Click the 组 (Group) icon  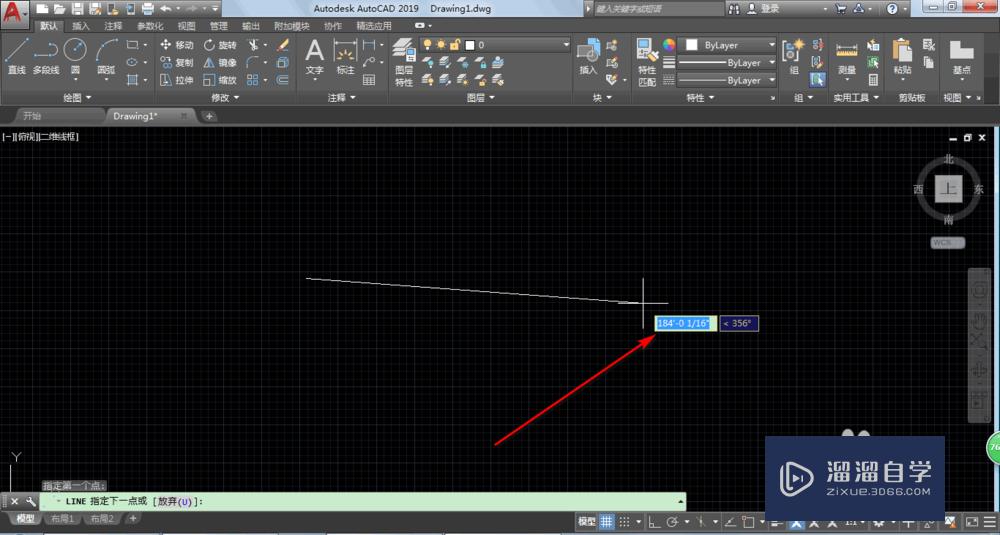794,56
